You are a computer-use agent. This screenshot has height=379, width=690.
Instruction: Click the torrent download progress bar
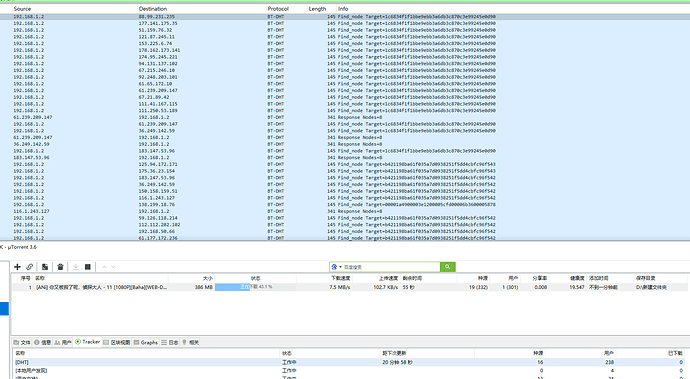tap(255, 287)
